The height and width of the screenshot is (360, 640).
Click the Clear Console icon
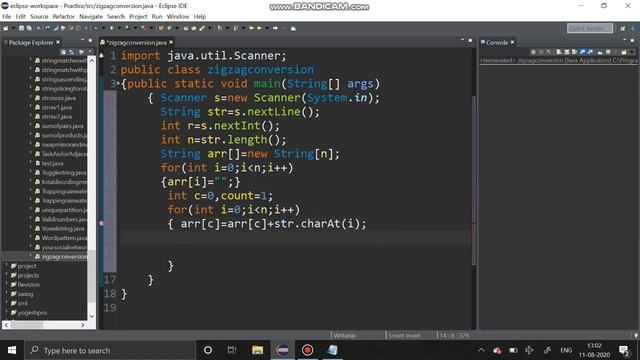[558, 52]
